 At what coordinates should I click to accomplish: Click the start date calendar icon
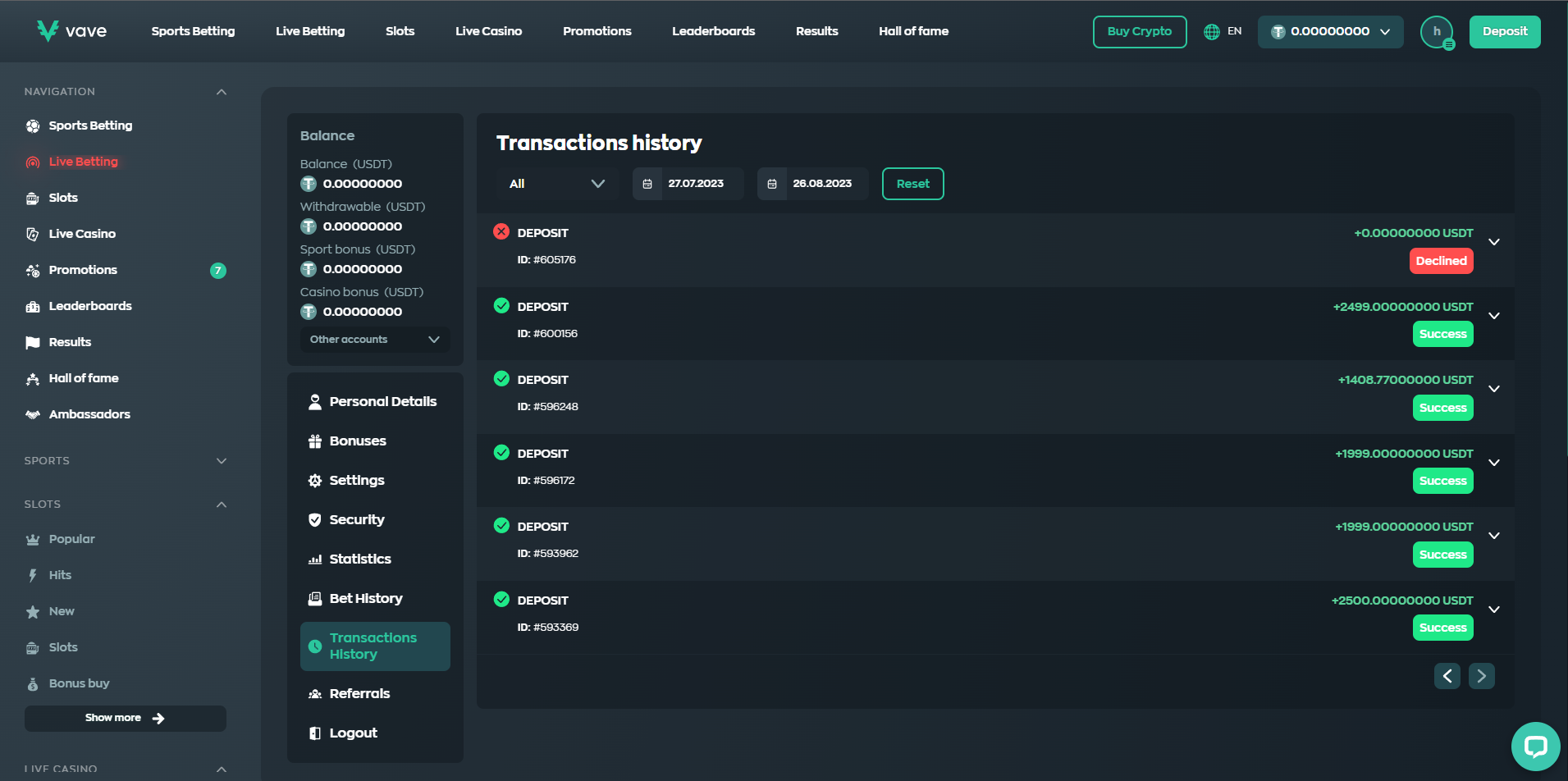click(647, 184)
